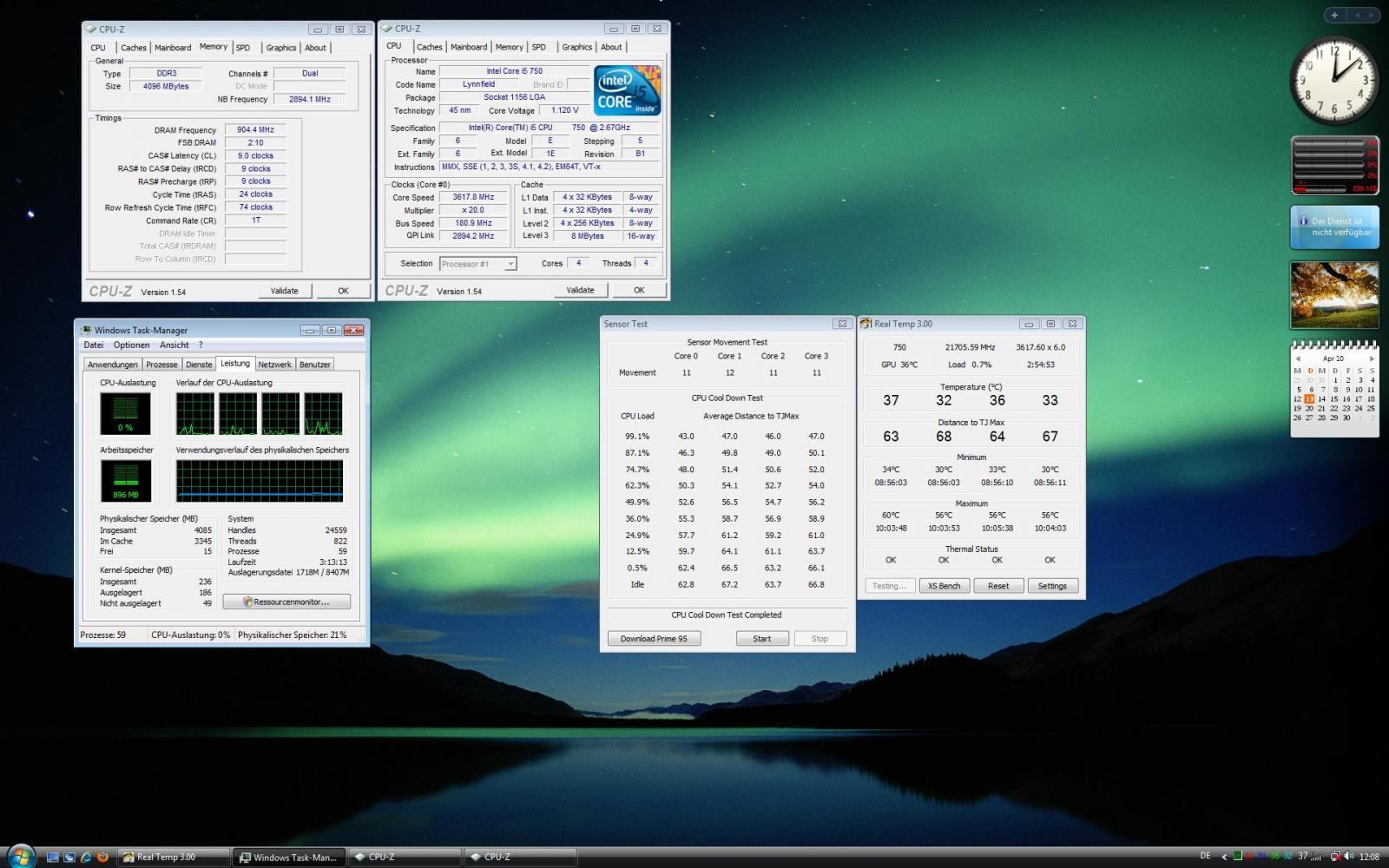
Task: Click Validate in the Memory CPU-Z window
Action: (284, 291)
